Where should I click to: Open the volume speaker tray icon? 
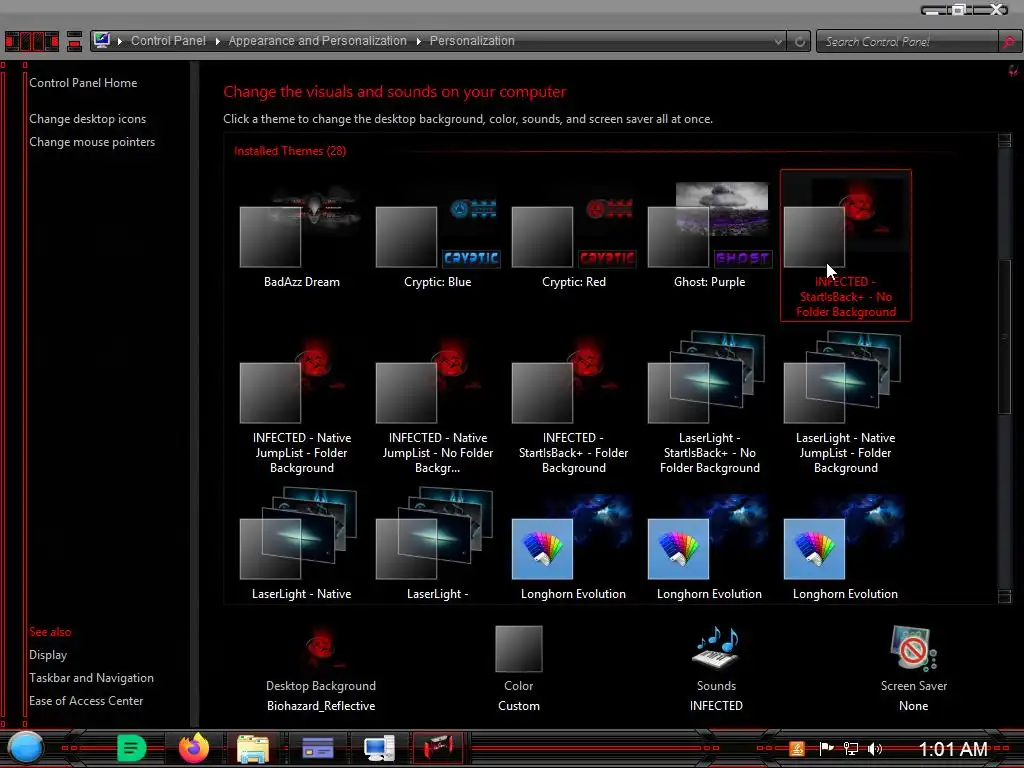point(875,748)
